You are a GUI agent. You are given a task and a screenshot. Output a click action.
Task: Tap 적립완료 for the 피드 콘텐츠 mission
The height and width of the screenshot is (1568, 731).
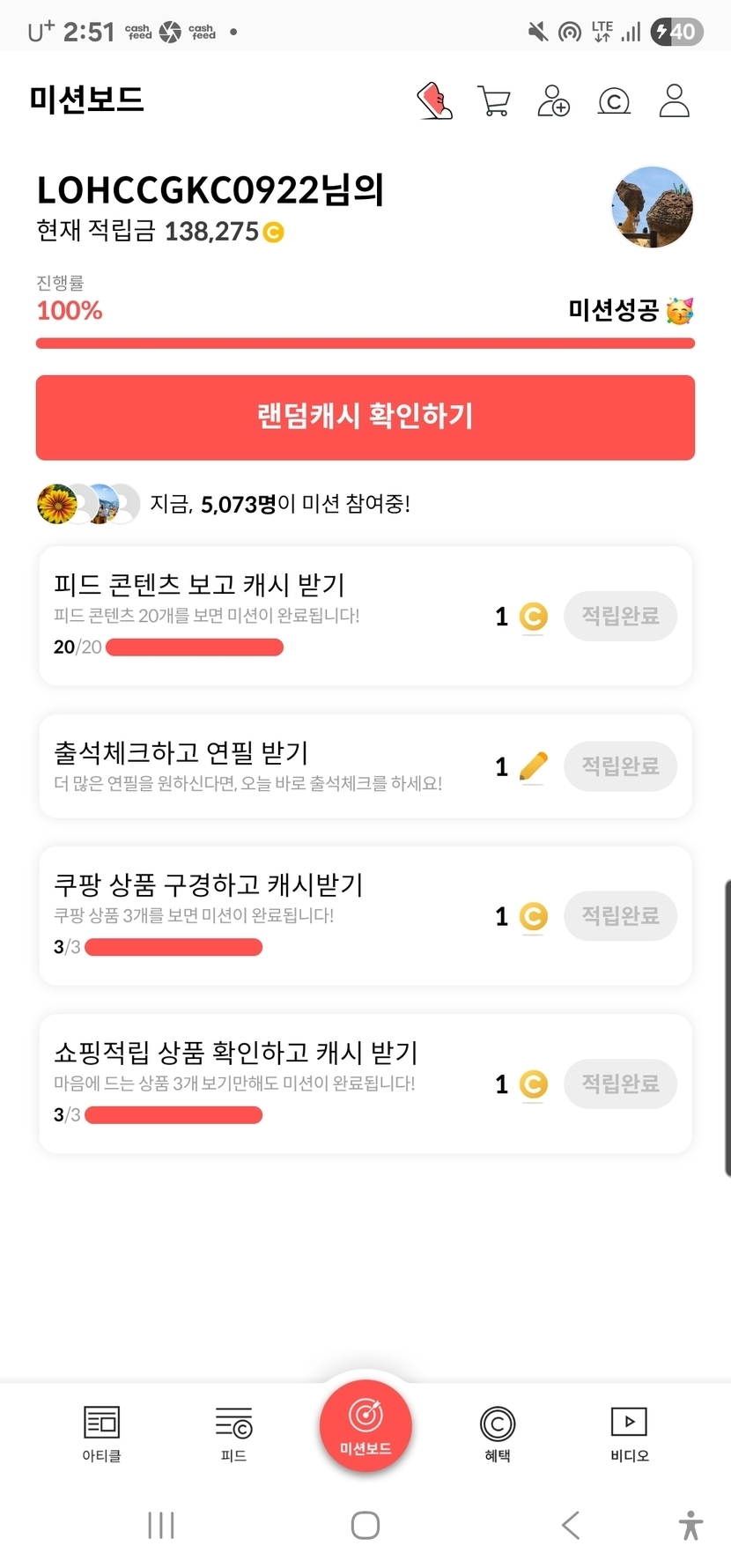[620, 616]
